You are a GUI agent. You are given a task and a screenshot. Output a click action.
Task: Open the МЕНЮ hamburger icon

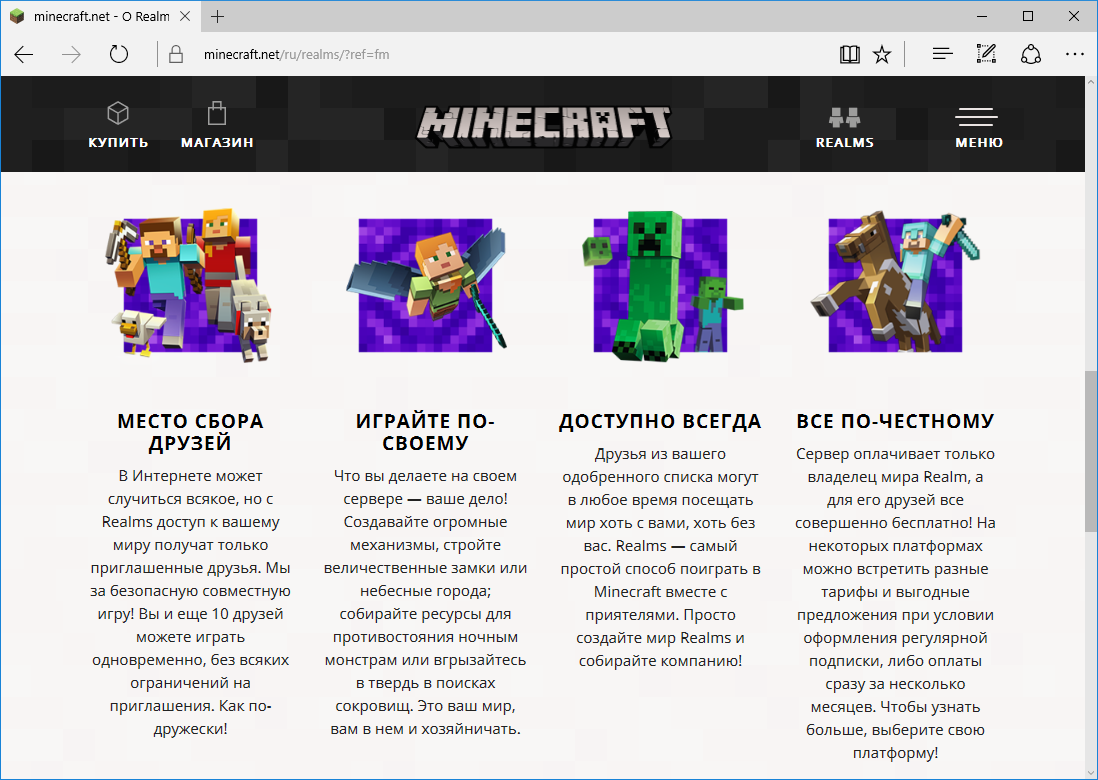(x=977, y=117)
